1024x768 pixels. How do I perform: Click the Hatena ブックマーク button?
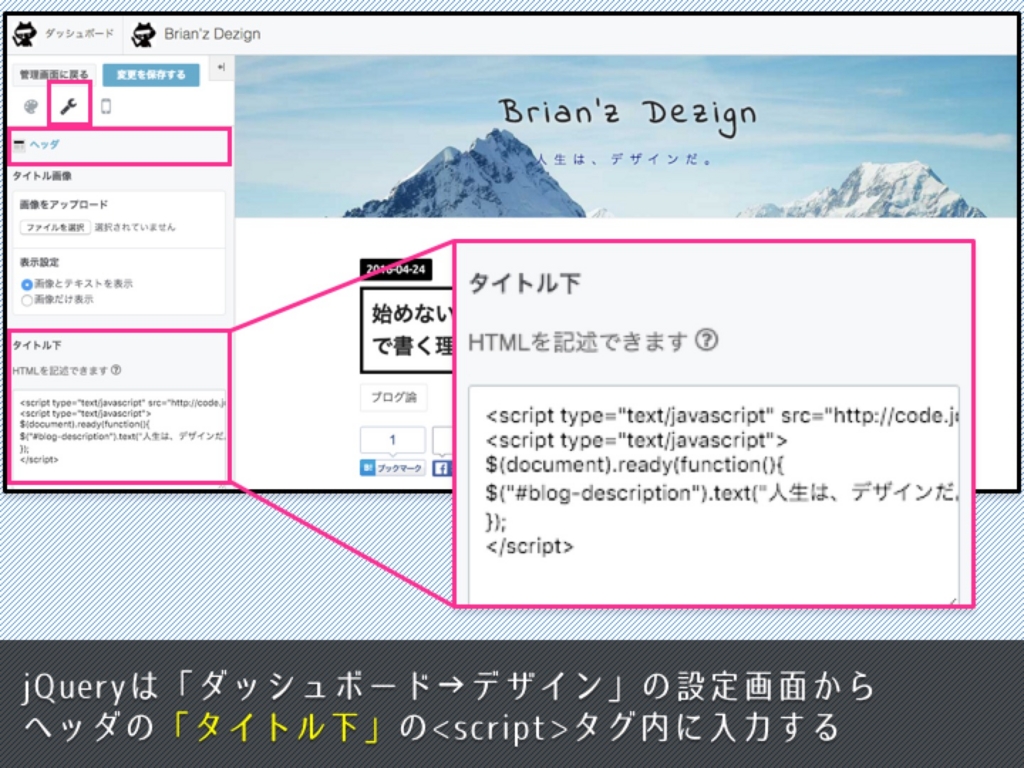click(x=392, y=468)
